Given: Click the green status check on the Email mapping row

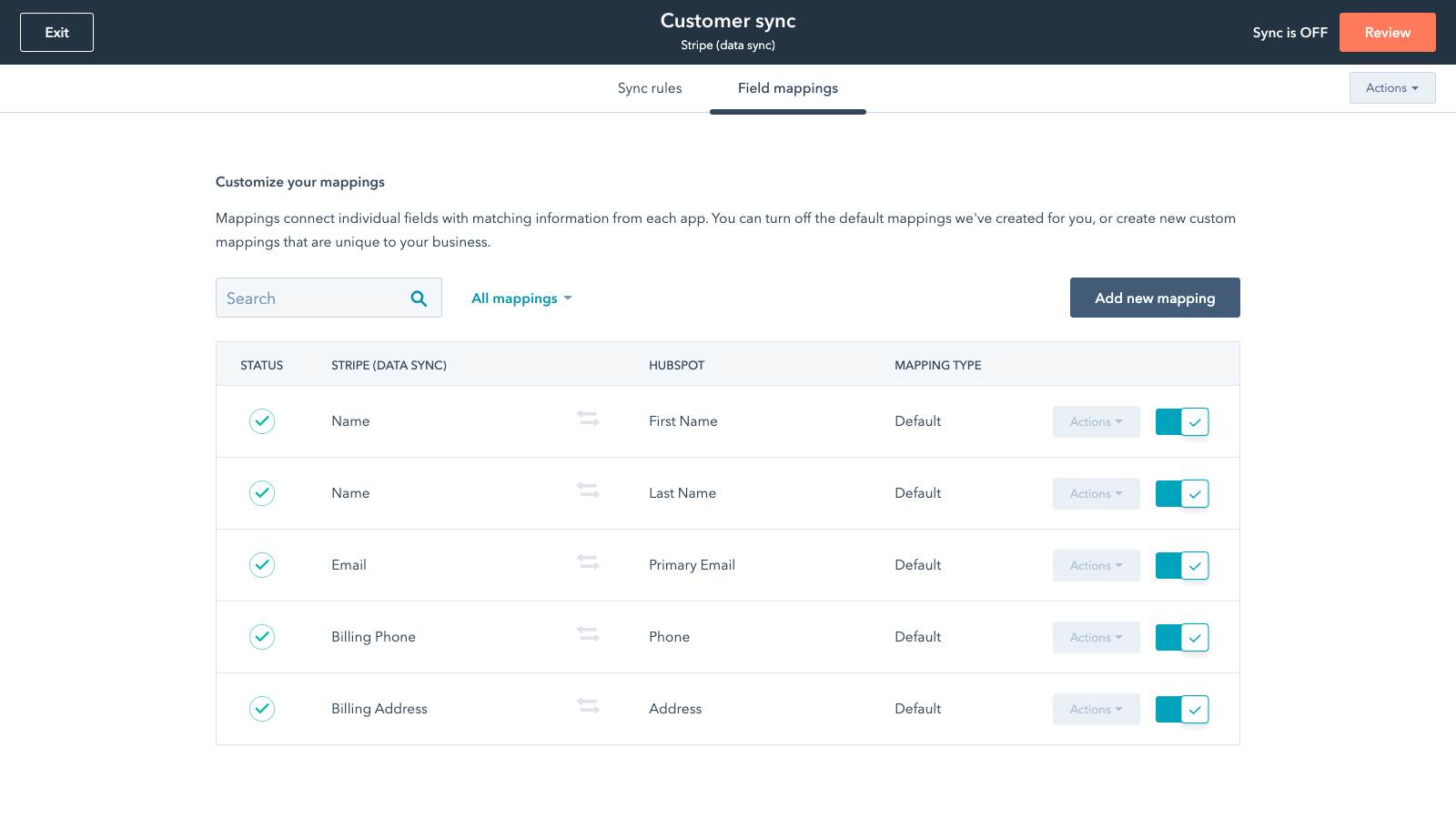Looking at the screenshot, I should coord(261,565).
